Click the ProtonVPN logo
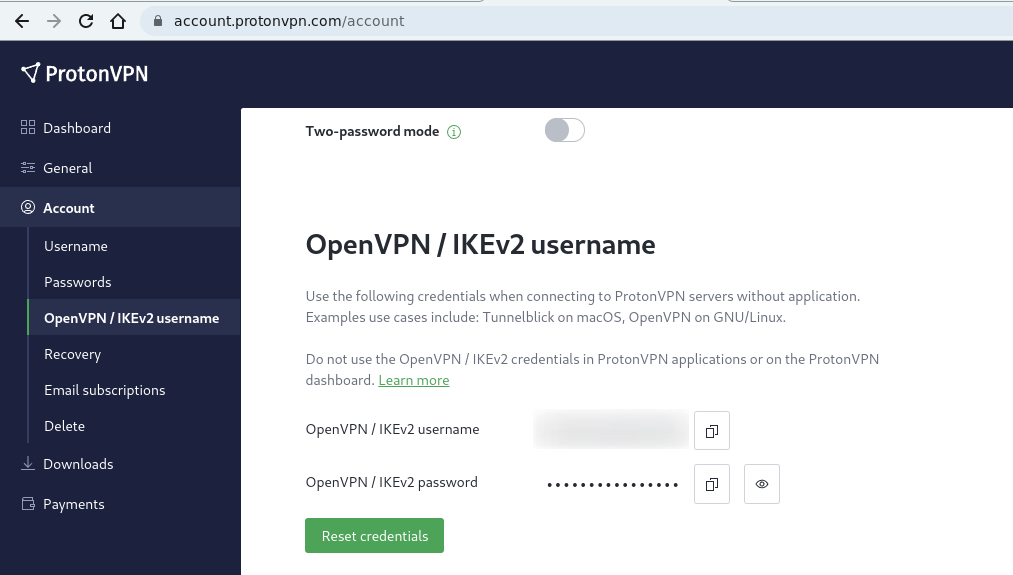1013x575 pixels. coord(85,74)
